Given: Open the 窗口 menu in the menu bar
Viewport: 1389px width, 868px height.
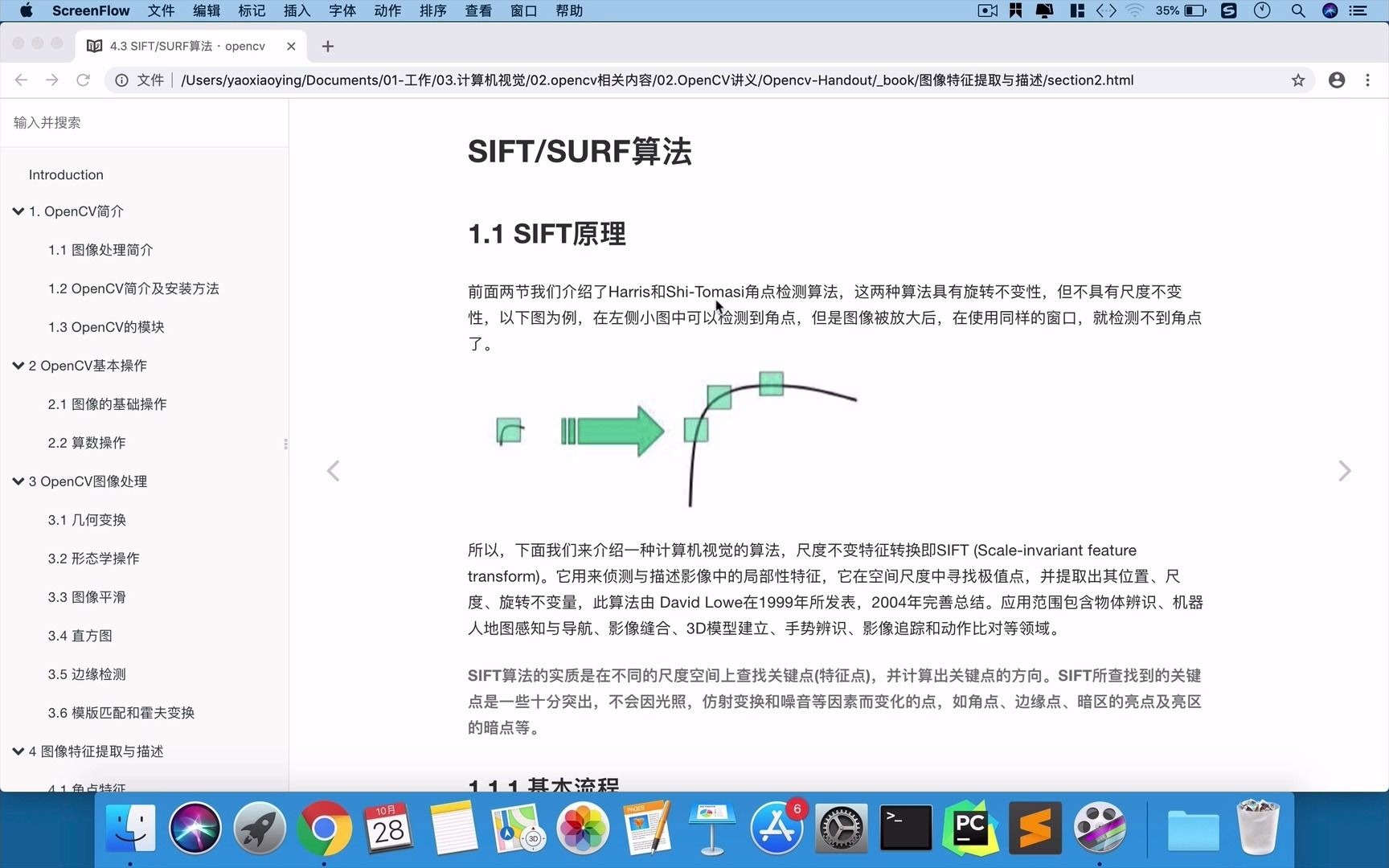Looking at the screenshot, I should (x=523, y=10).
